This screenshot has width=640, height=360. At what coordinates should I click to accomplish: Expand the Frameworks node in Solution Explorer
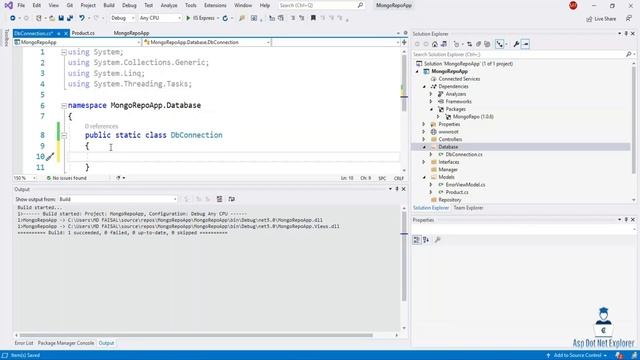431,102
